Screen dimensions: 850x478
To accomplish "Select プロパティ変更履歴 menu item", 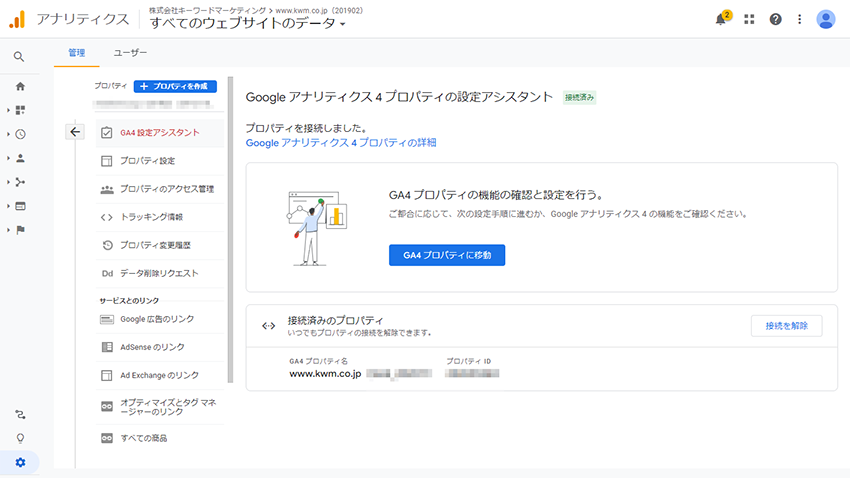I will tap(159, 245).
